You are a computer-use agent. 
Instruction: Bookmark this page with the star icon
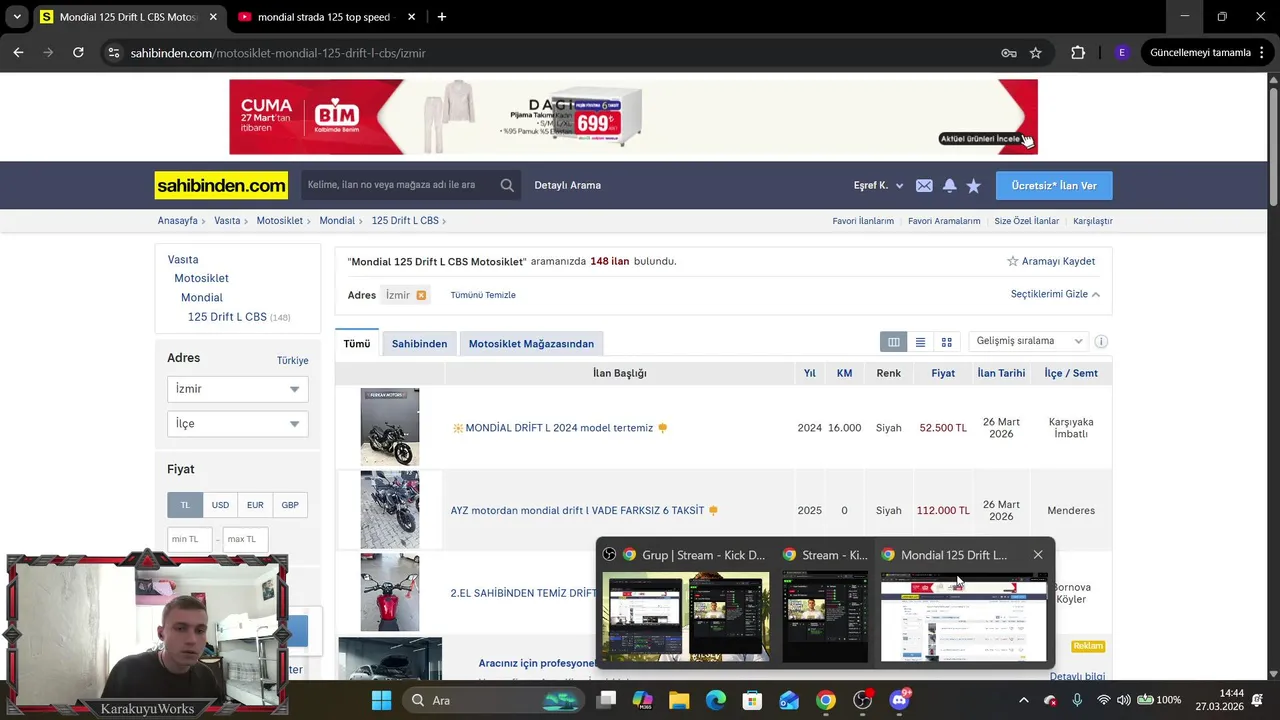pyautogui.click(x=1036, y=53)
